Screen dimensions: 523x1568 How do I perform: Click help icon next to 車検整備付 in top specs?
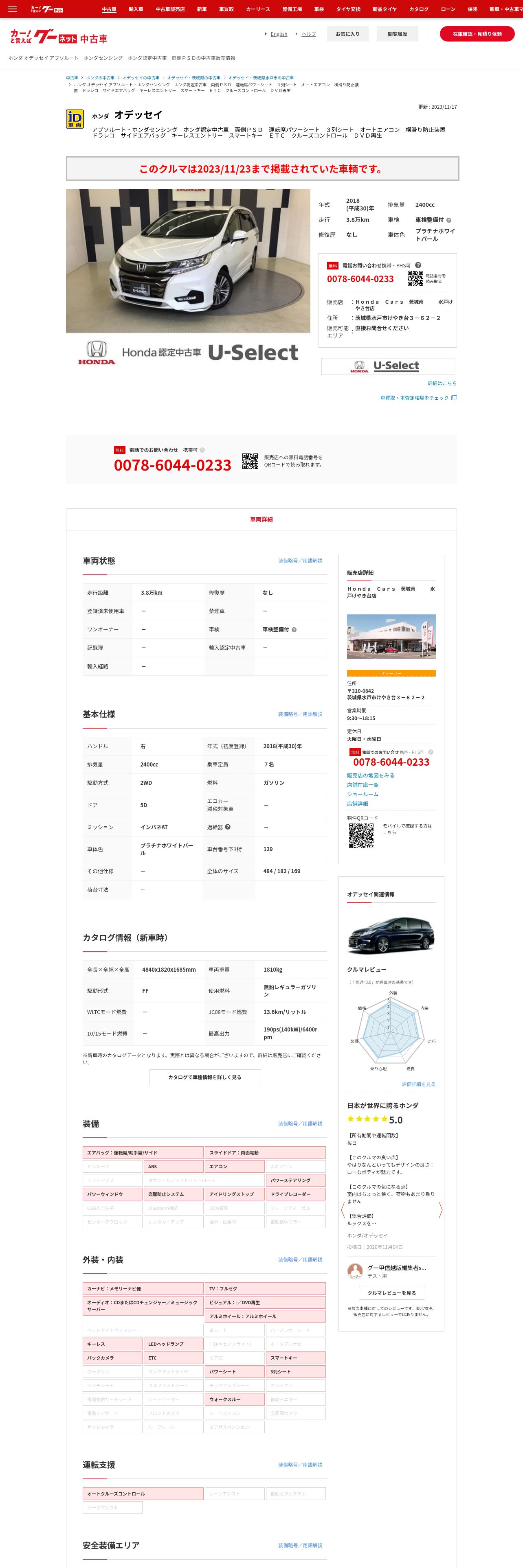click(x=449, y=220)
